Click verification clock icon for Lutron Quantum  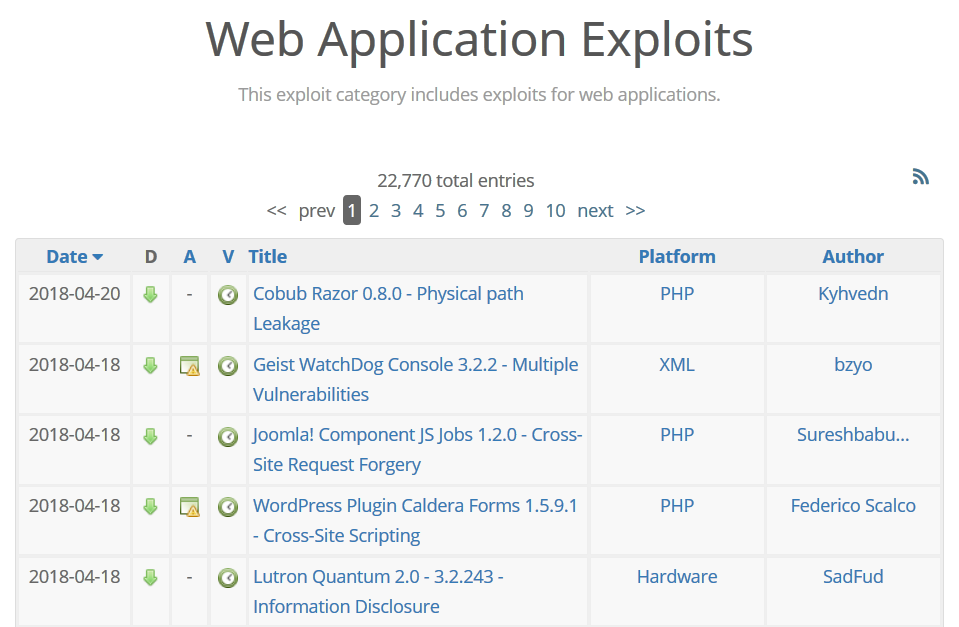228,577
